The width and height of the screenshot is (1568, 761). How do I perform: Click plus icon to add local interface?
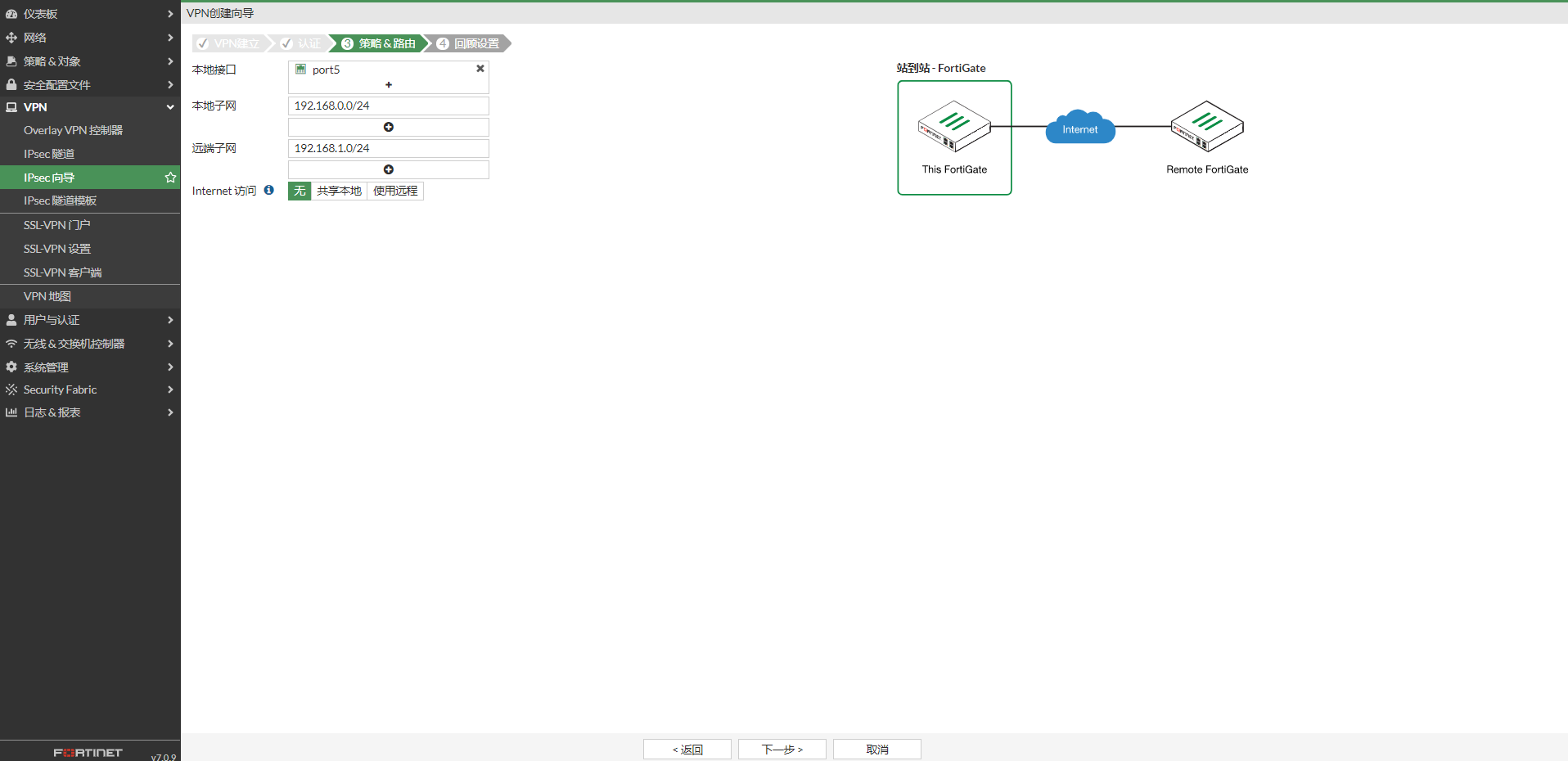[389, 85]
